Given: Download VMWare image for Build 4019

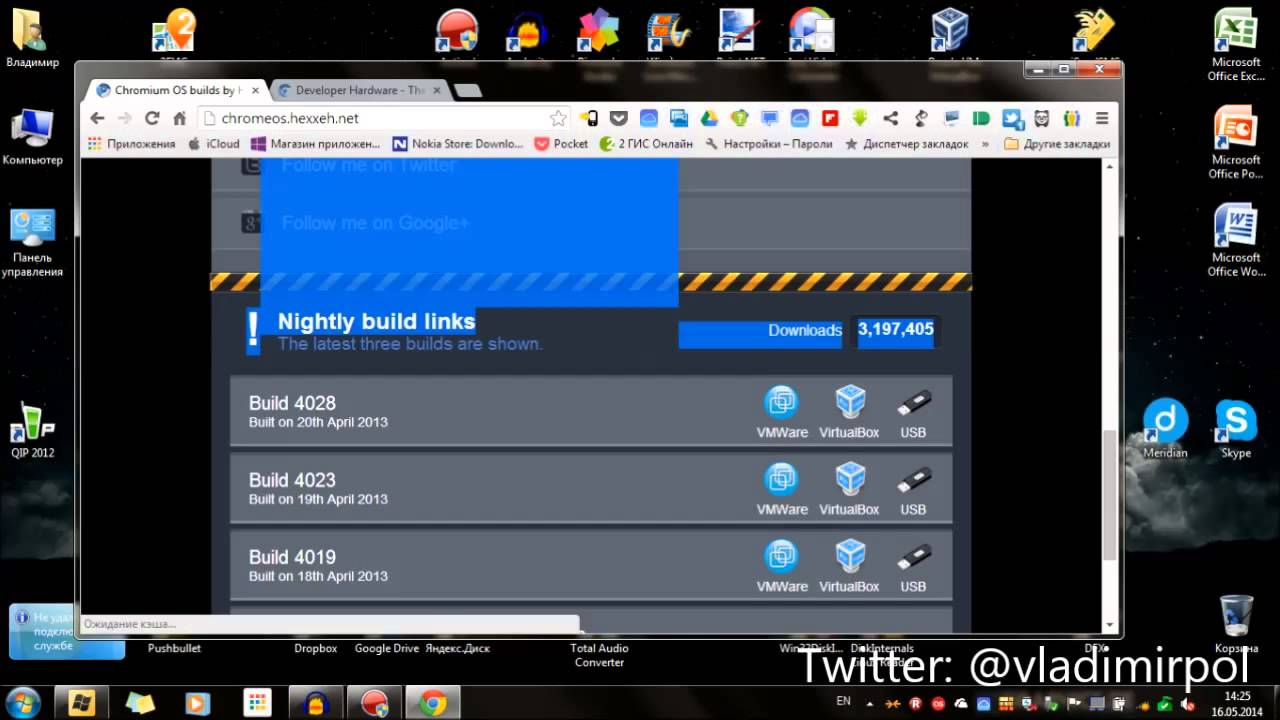Looking at the screenshot, I should point(782,566).
